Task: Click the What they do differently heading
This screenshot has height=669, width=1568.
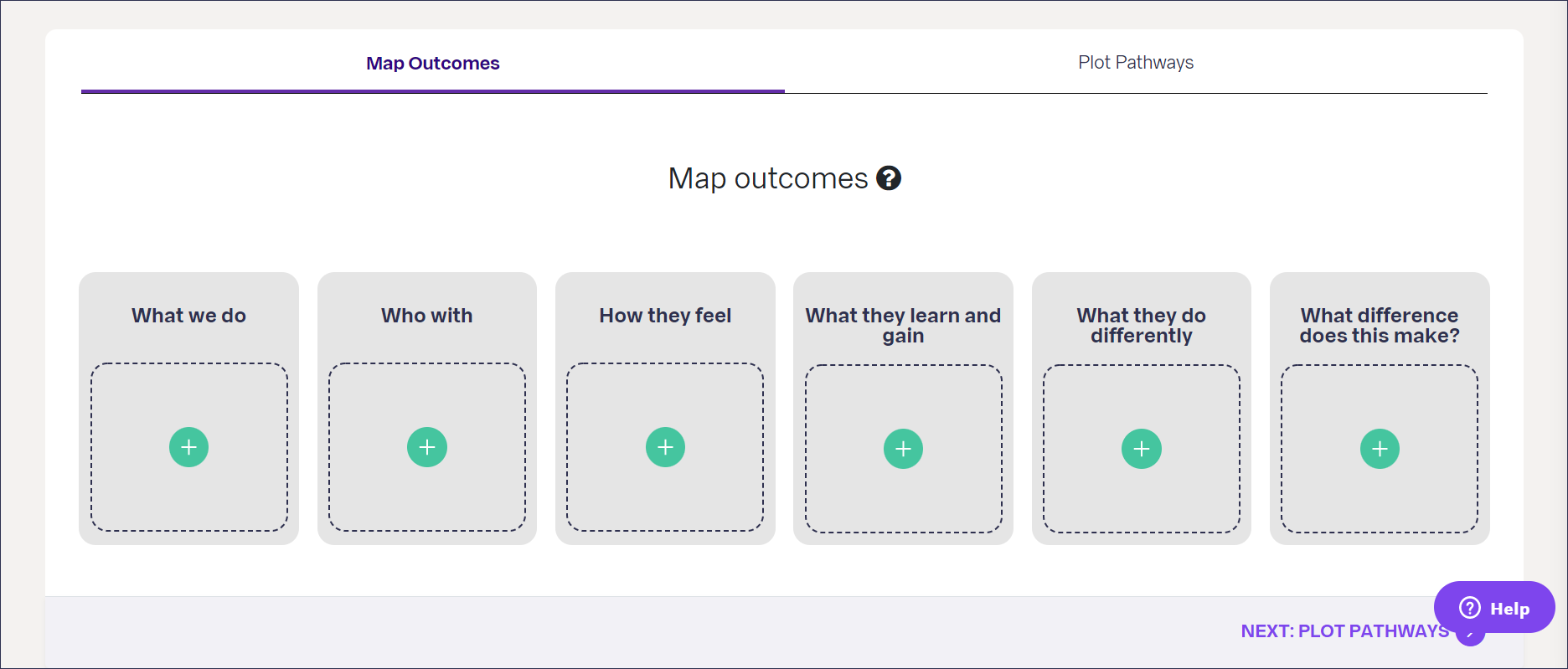Action: pyautogui.click(x=1142, y=326)
